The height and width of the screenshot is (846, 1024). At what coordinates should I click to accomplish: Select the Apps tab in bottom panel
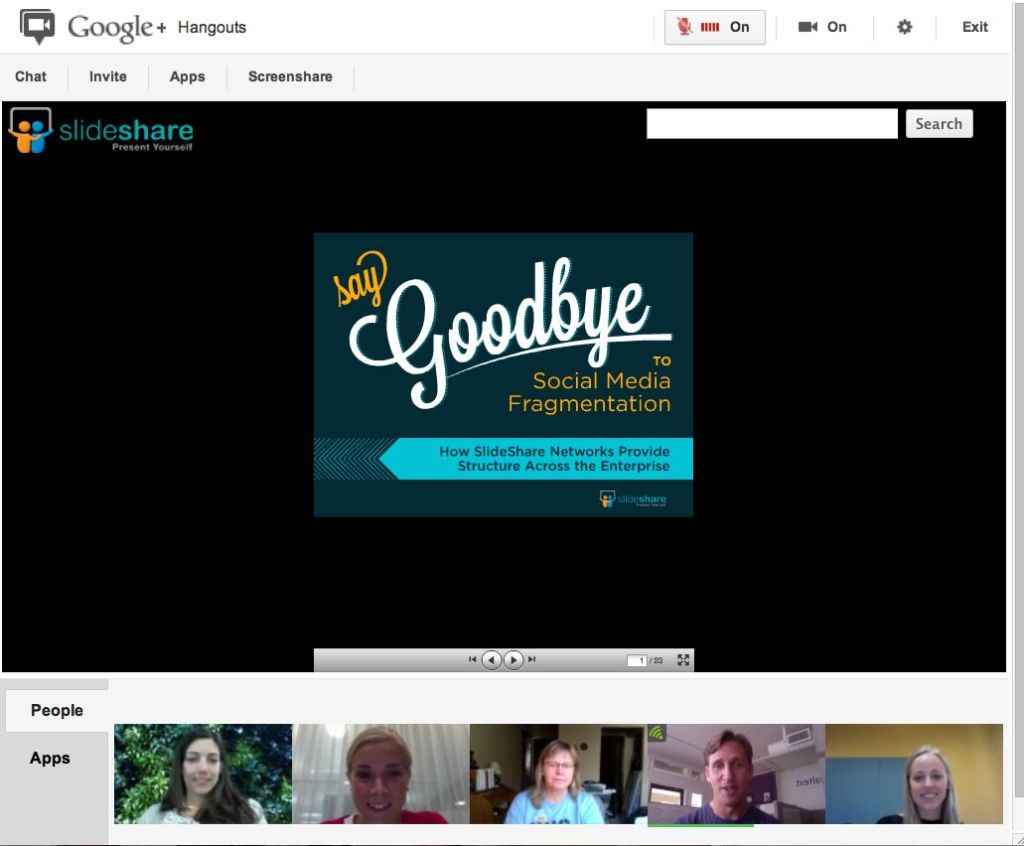tap(50, 758)
